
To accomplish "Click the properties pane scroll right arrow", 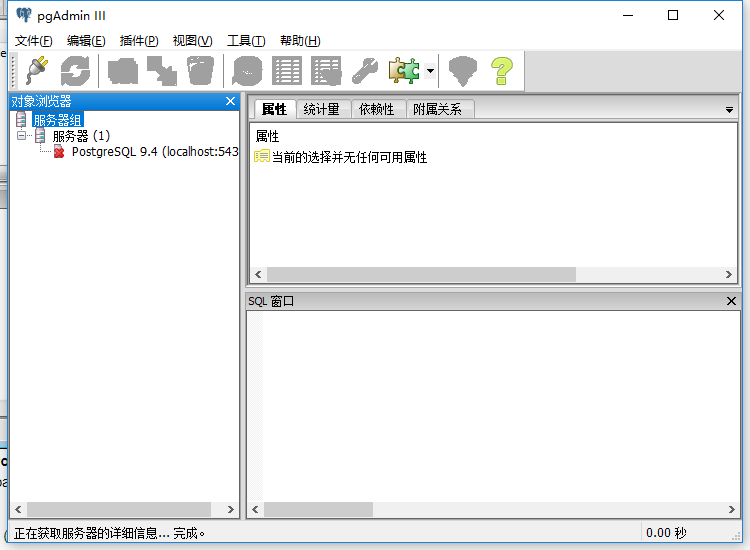I will coord(728,274).
